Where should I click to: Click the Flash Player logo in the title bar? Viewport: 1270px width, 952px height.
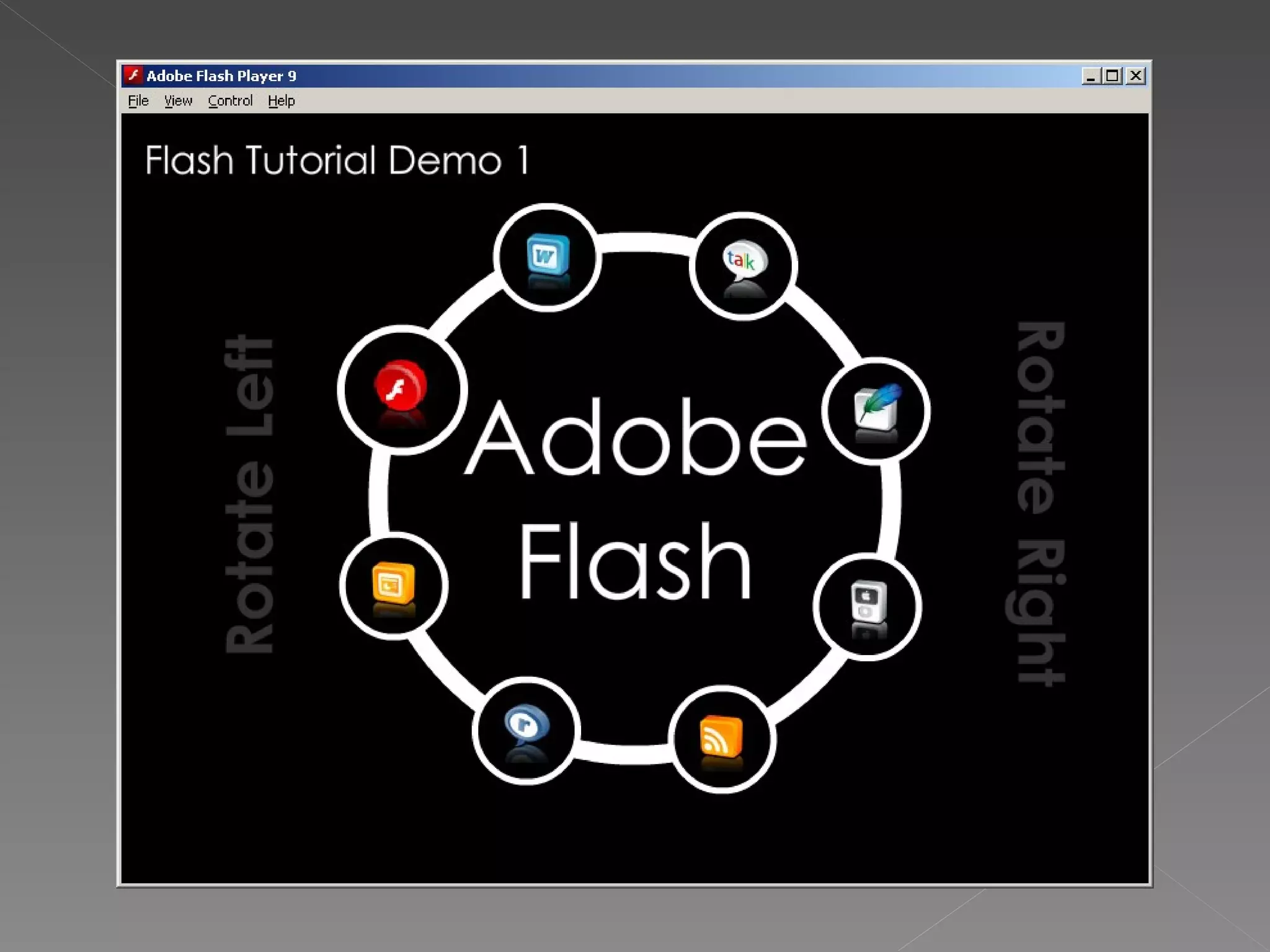(133, 76)
